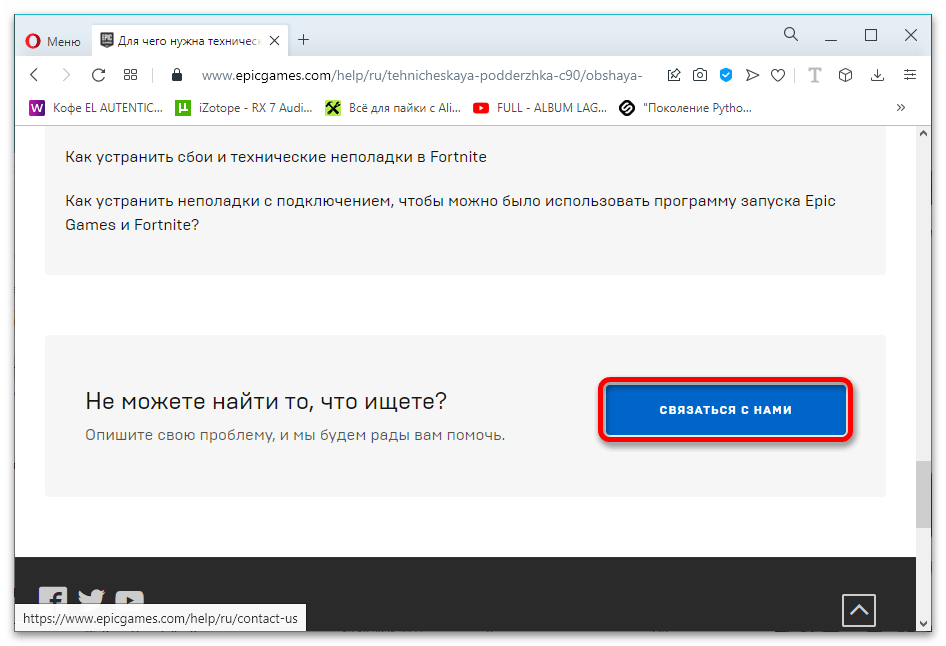This screenshot has height=646, width=946.
Task: Open article about Epic Games launcher connection issues
Action: 450,212
